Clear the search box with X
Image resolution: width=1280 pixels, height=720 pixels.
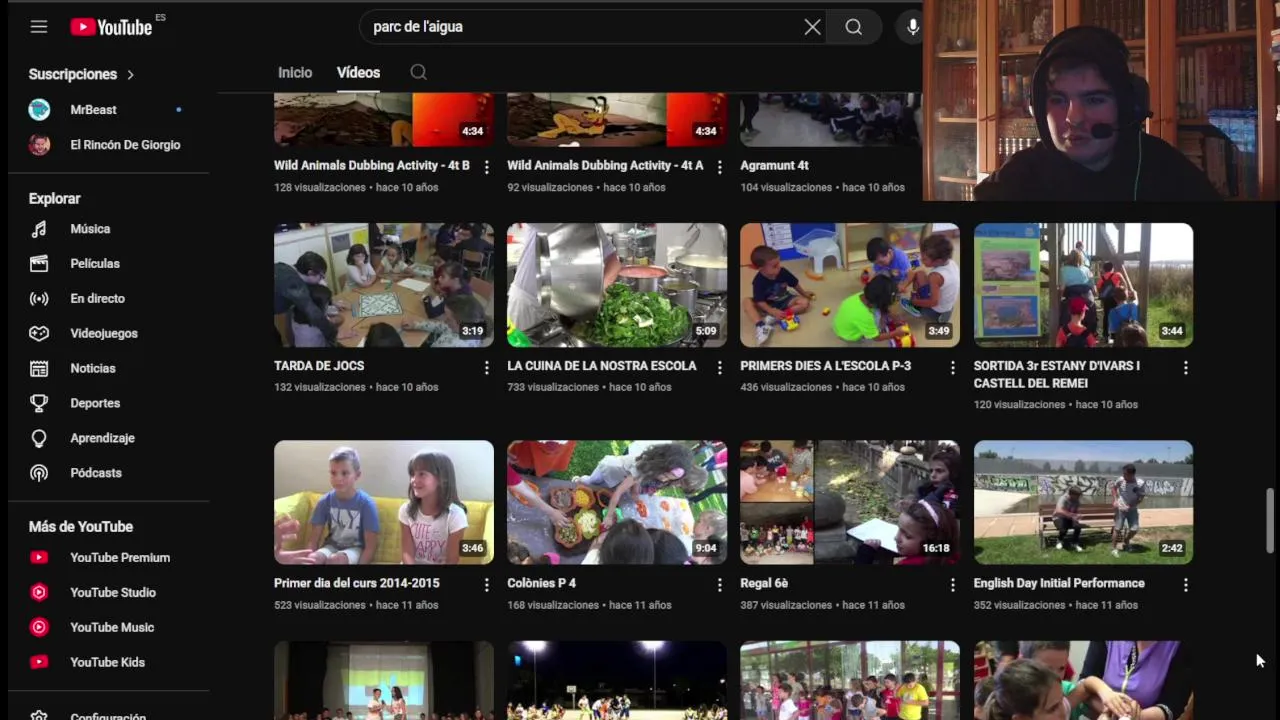(x=812, y=27)
